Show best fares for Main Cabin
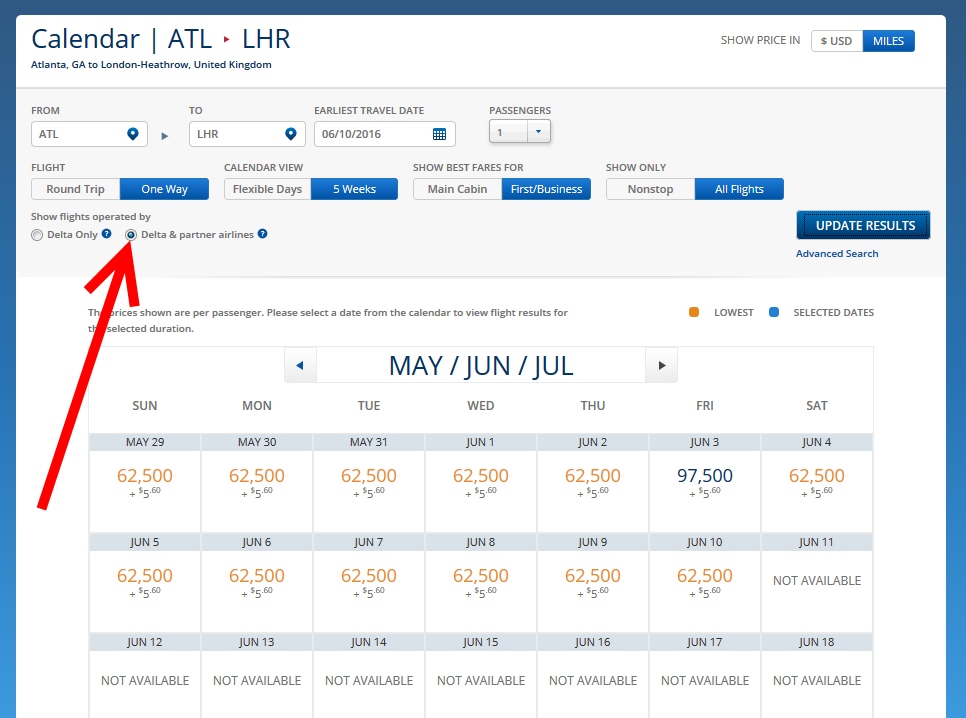Screen dimensions: 966x718 [x=456, y=188]
